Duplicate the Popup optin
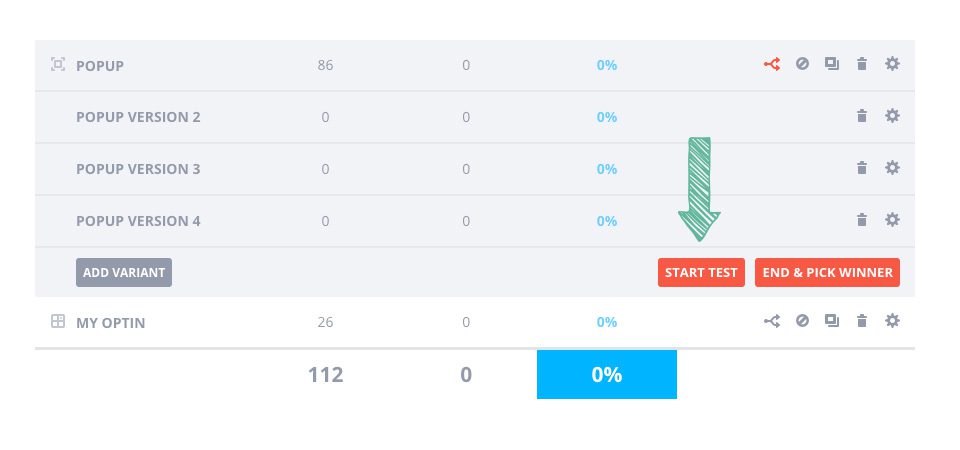 (831, 65)
